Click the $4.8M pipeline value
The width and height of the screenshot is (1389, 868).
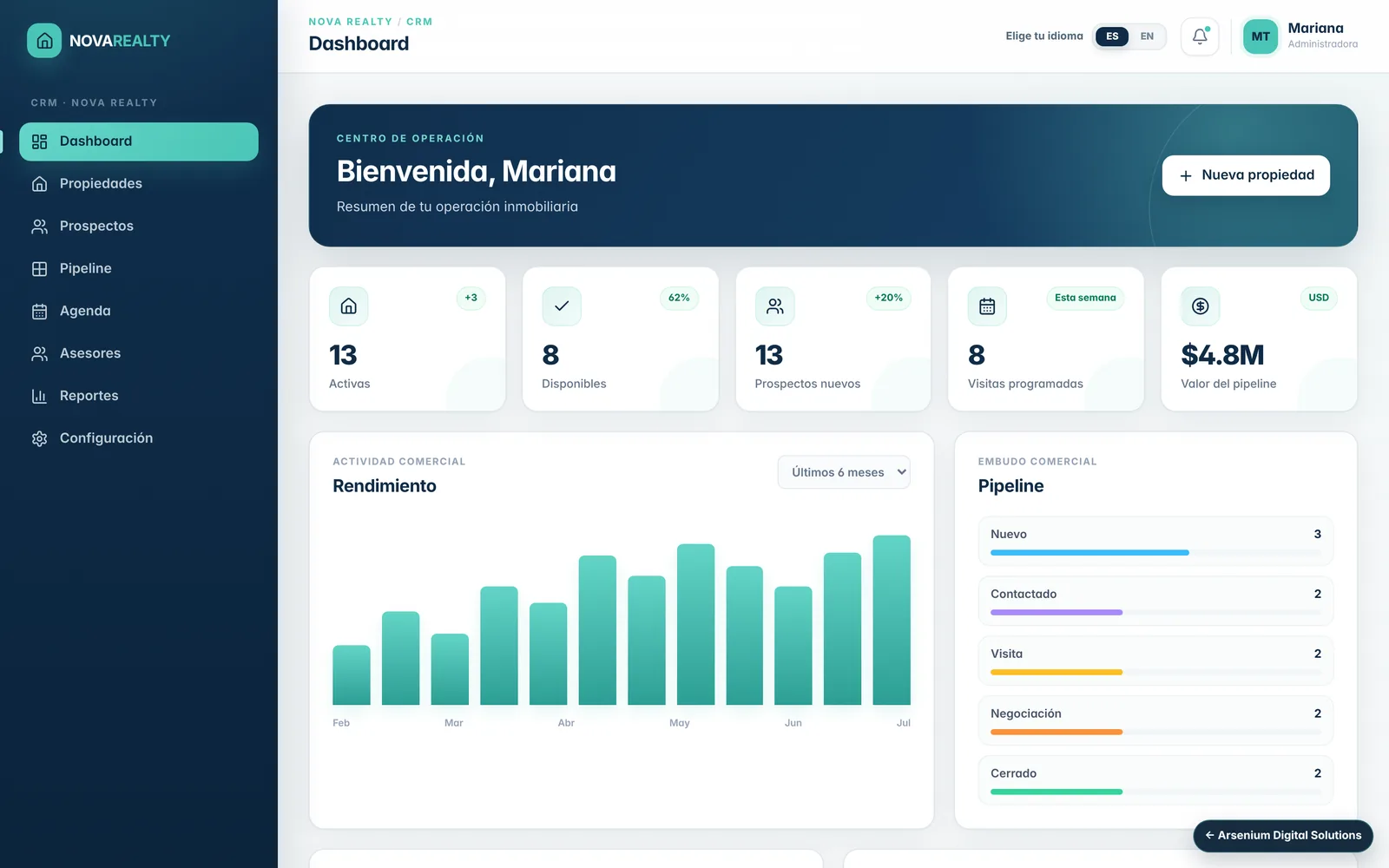tap(1222, 355)
